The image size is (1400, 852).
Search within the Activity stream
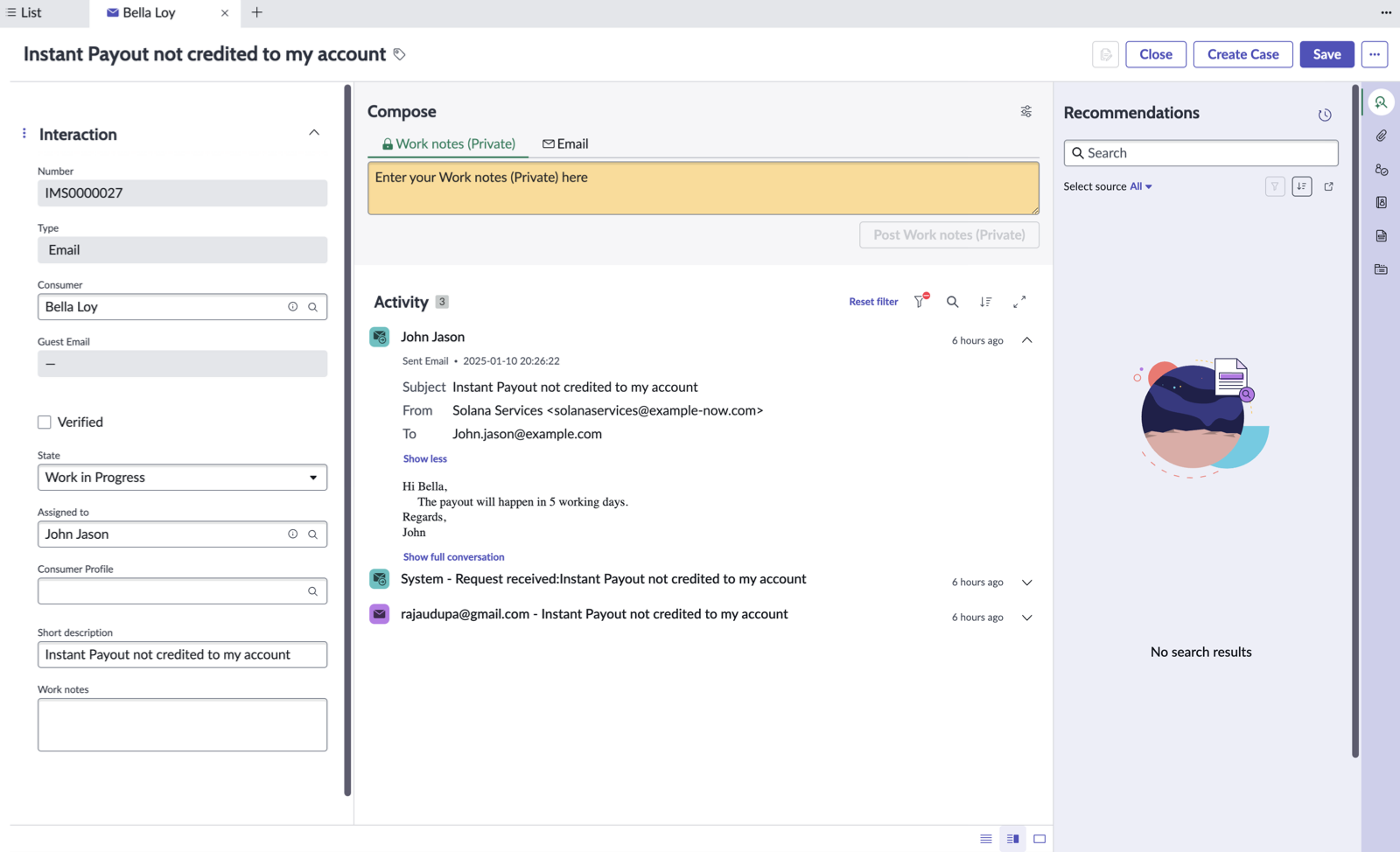(x=952, y=302)
